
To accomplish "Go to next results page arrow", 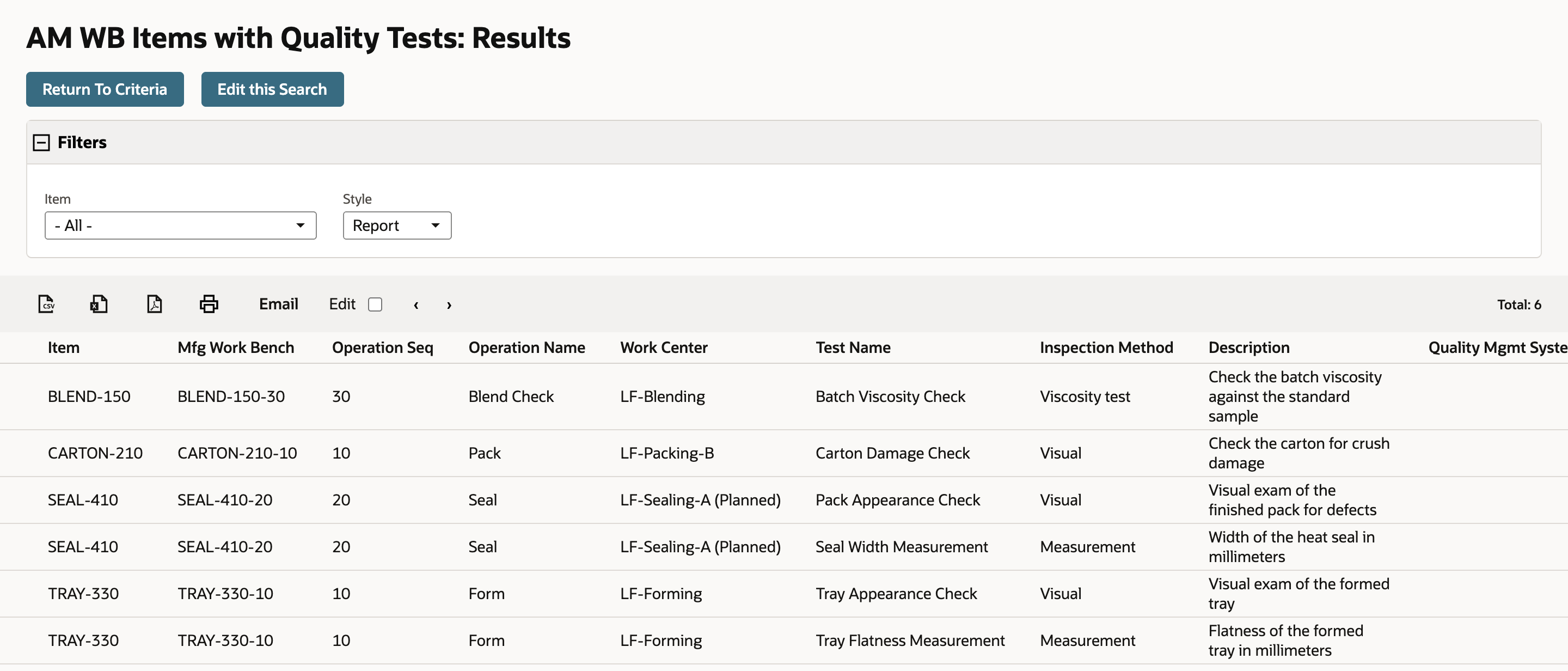I will [449, 304].
